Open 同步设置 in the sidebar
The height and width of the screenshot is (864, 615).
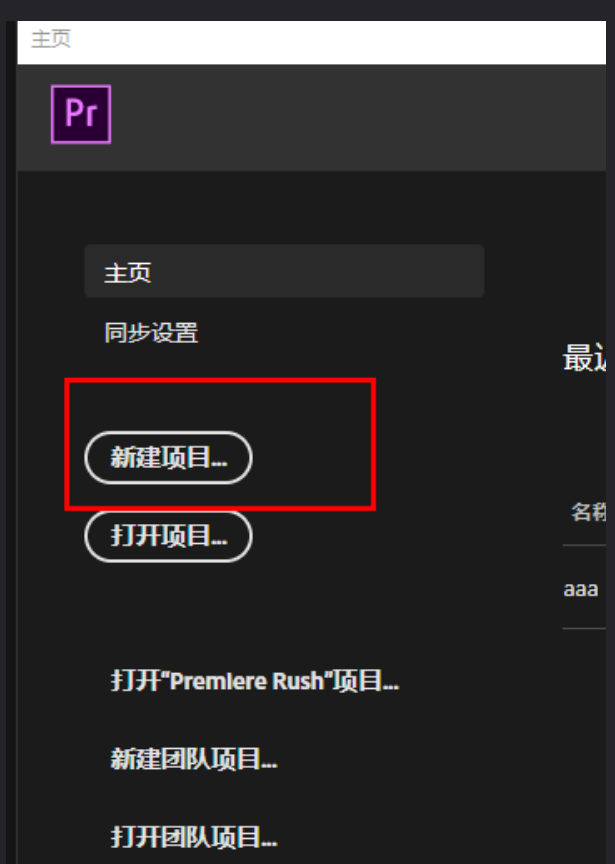coord(152,333)
